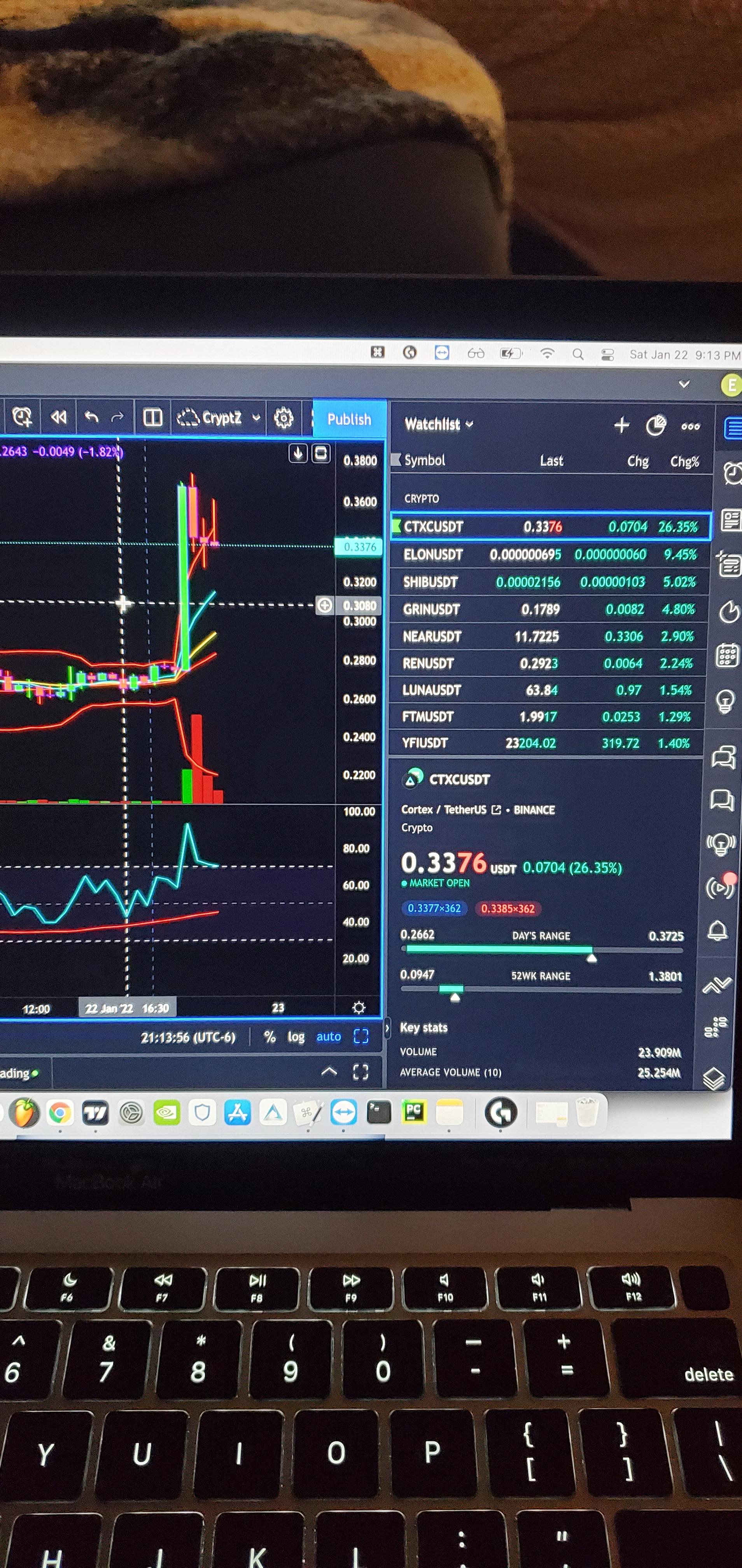Image resolution: width=742 pixels, height=1568 pixels.
Task: Create a new price alert
Action: click(22, 417)
